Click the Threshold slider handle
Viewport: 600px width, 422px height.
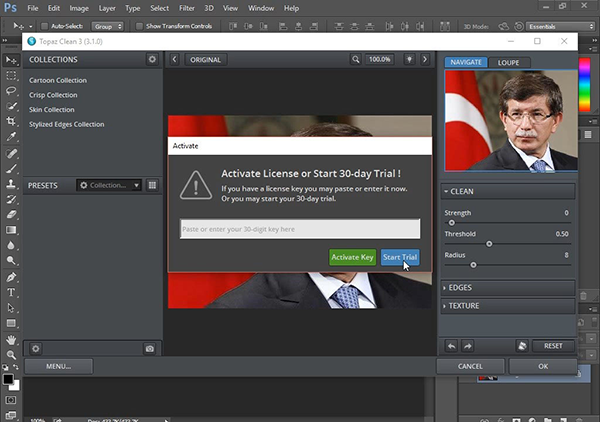489,244
